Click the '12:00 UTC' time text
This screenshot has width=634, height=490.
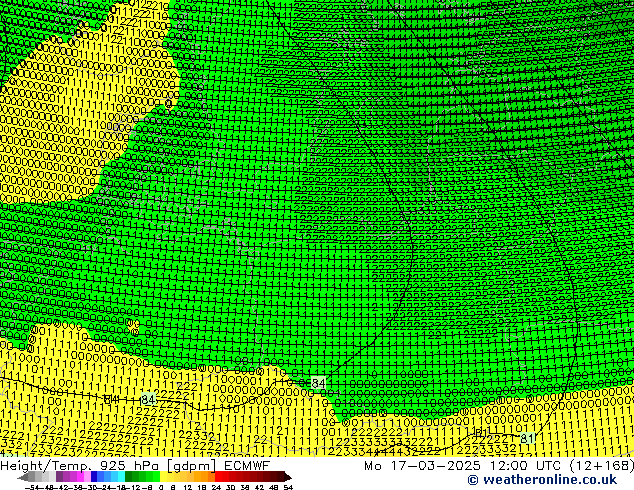[525, 465]
